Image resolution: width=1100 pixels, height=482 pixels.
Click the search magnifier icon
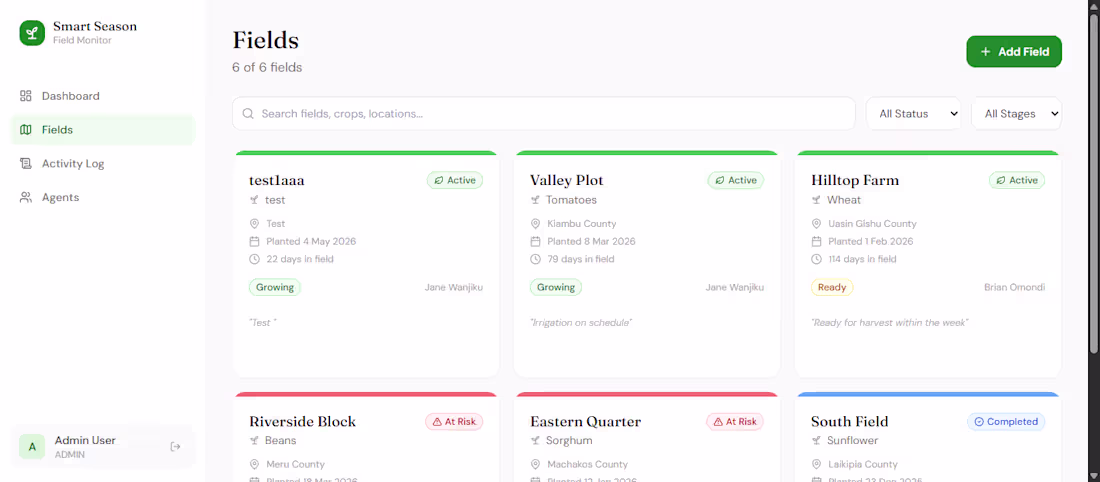pyautogui.click(x=248, y=114)
